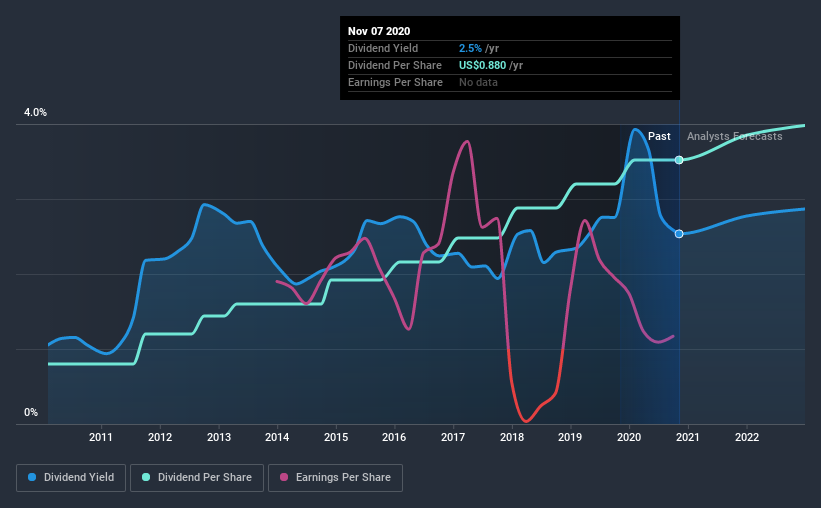Click the tooltip 'Dividend Yield' row label
821x508 pixels.
pos(383,48)
